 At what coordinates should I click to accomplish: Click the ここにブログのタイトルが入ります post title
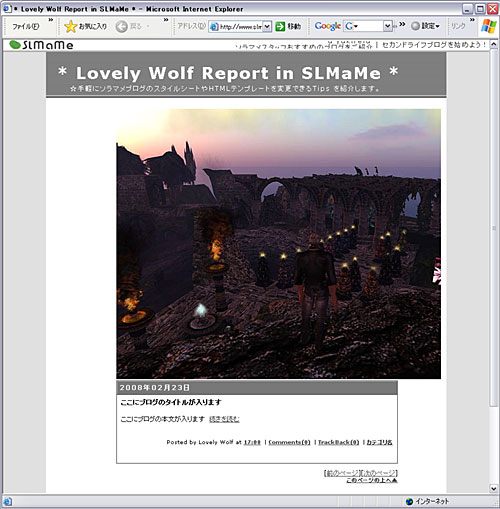click(171, 402)
